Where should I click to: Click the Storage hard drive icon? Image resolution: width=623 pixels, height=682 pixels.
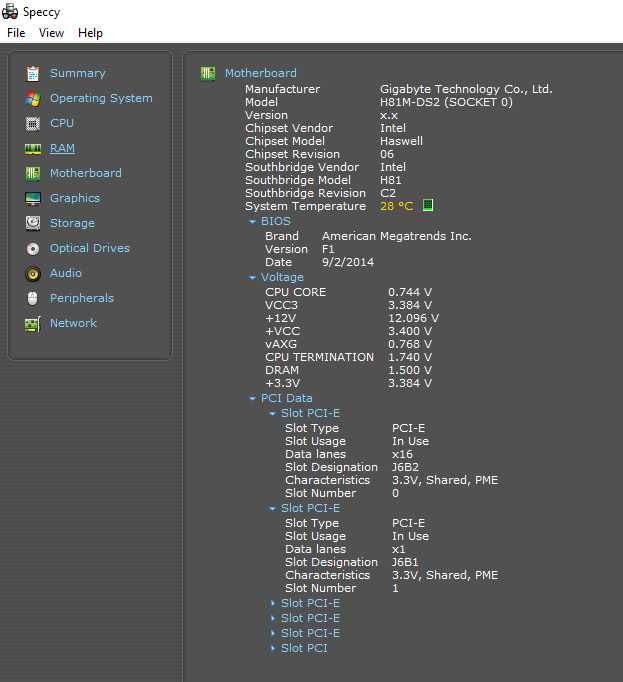[33, 224]
